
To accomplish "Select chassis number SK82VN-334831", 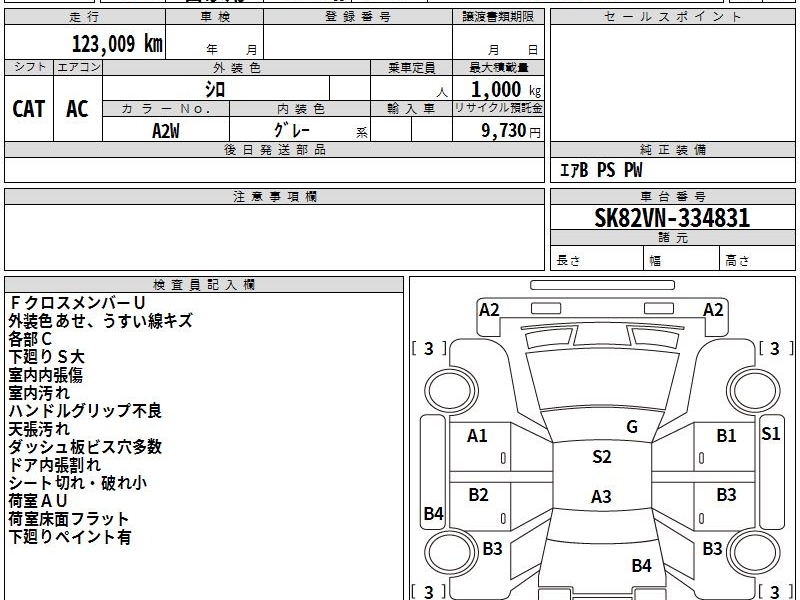I will [672, 218].
